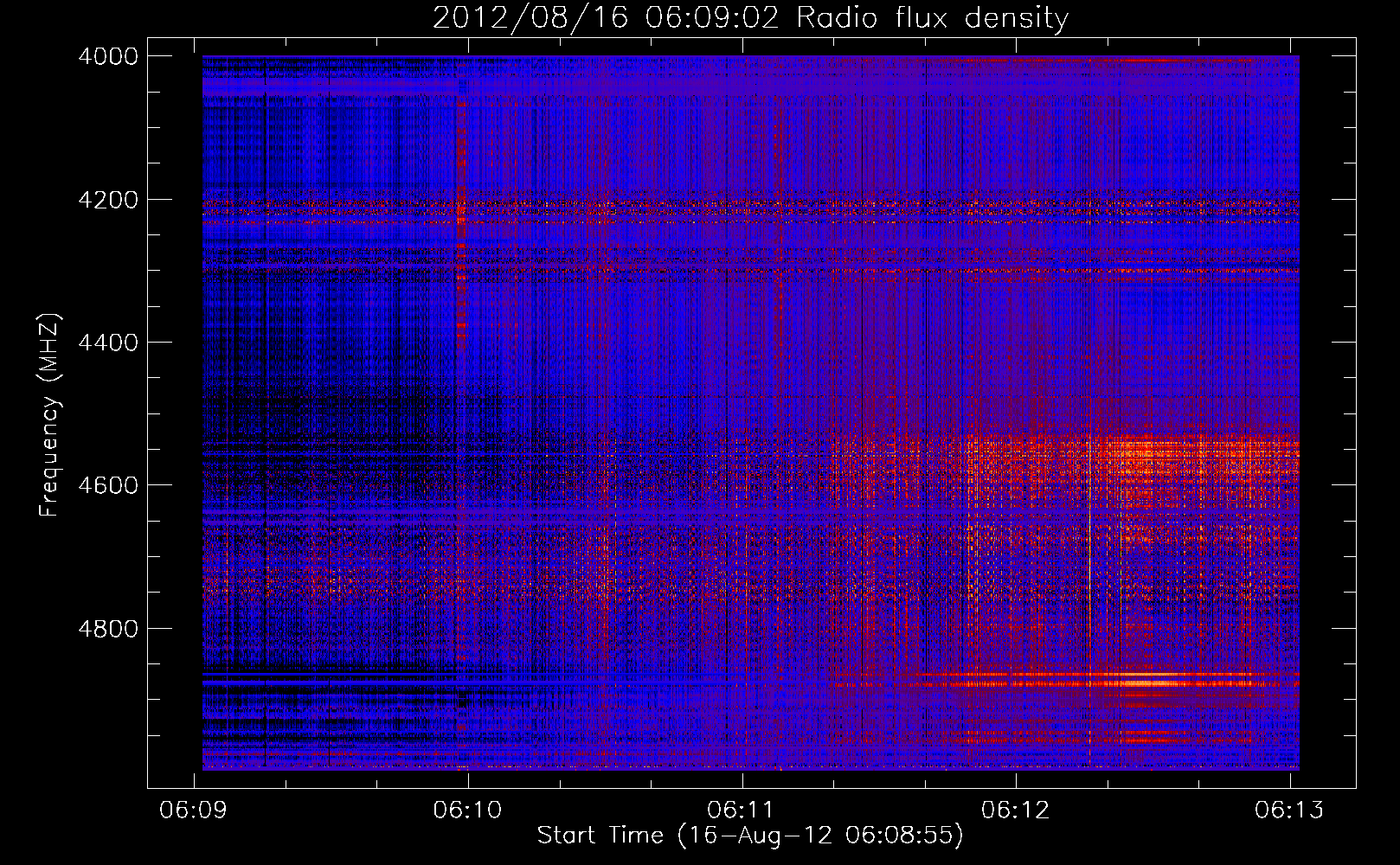Click the 'Start Time (16-Aug-12 06:08:55)' axis title
This screenshot has height=865, width=1400.
pyautogui.click(x=750, y=836)
